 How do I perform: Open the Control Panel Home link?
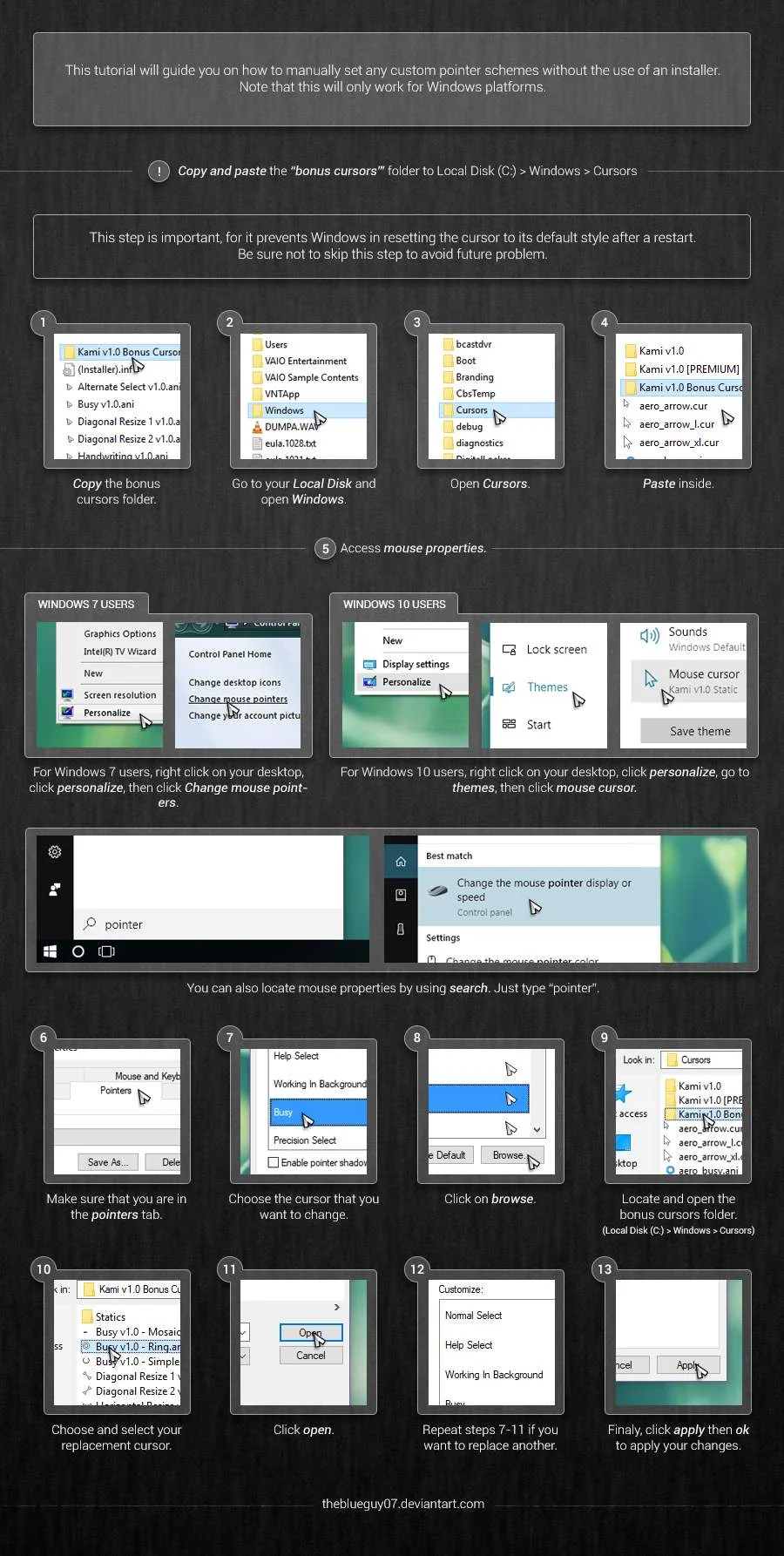230,654
